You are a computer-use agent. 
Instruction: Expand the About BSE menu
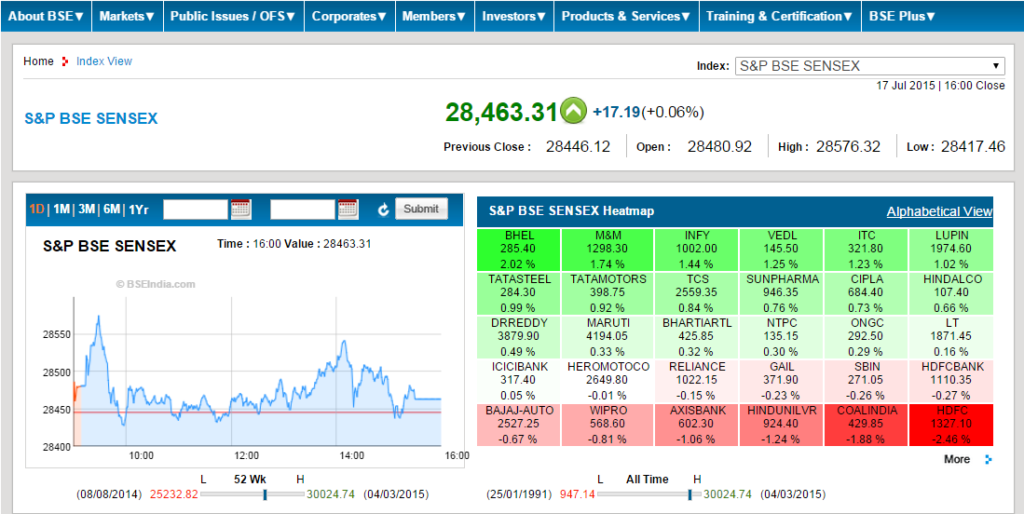(46, 16)
